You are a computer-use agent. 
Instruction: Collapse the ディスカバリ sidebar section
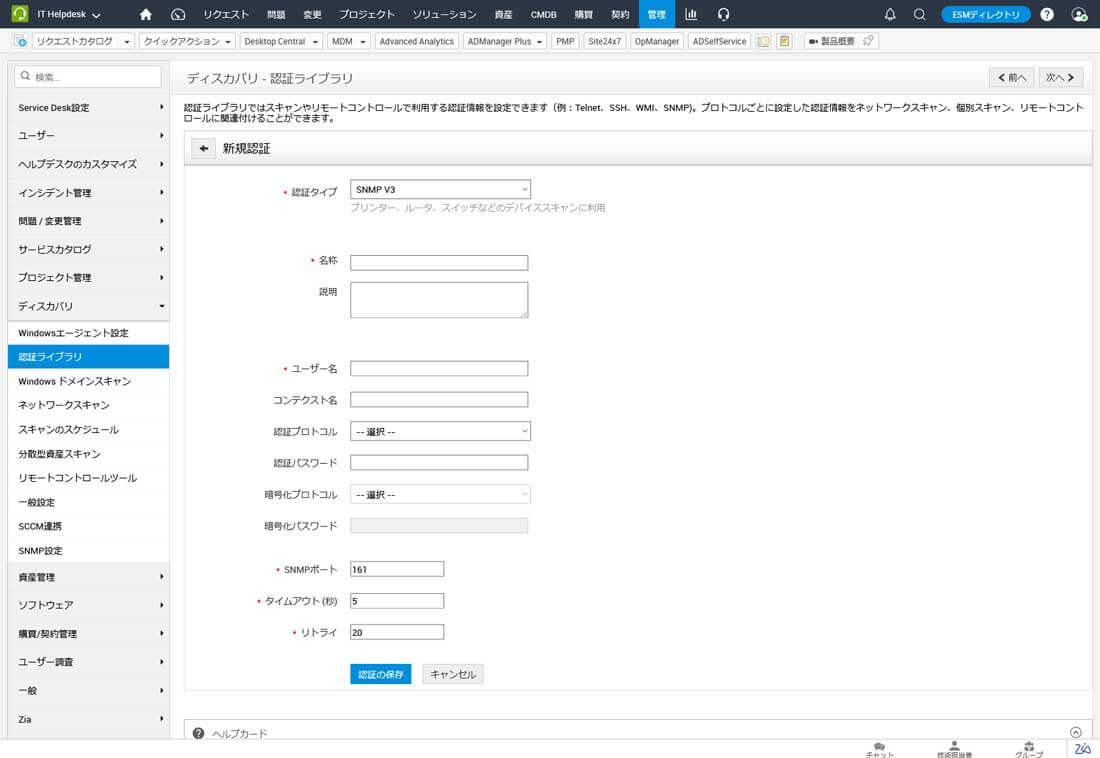coord(88,306)
